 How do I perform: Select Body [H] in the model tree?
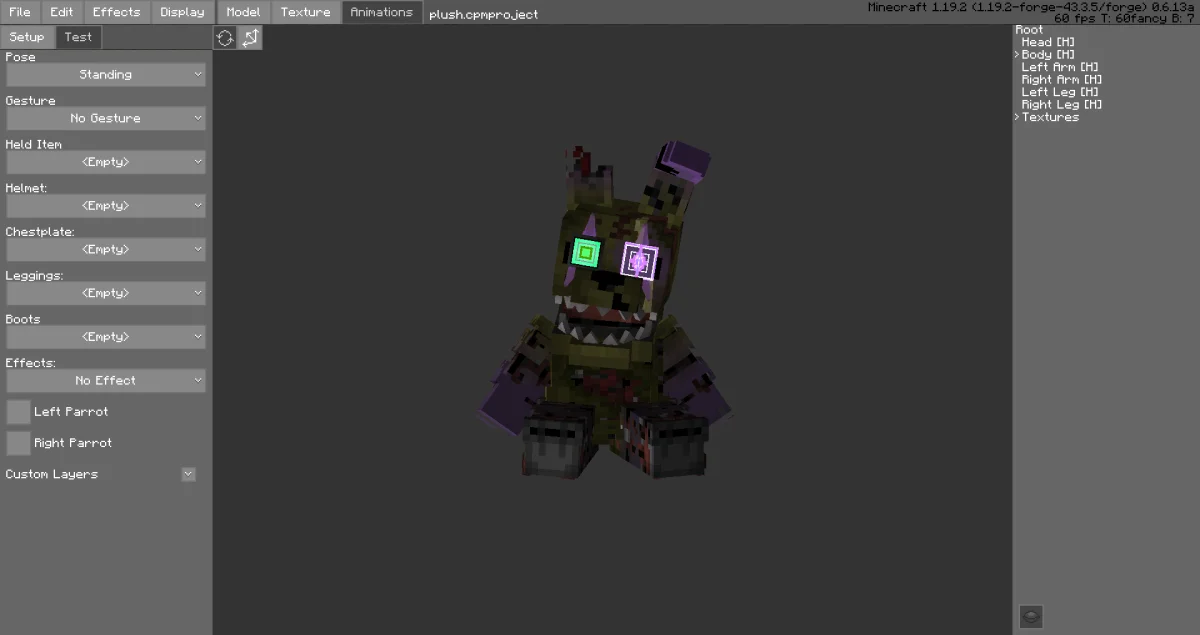point(1048,55)
